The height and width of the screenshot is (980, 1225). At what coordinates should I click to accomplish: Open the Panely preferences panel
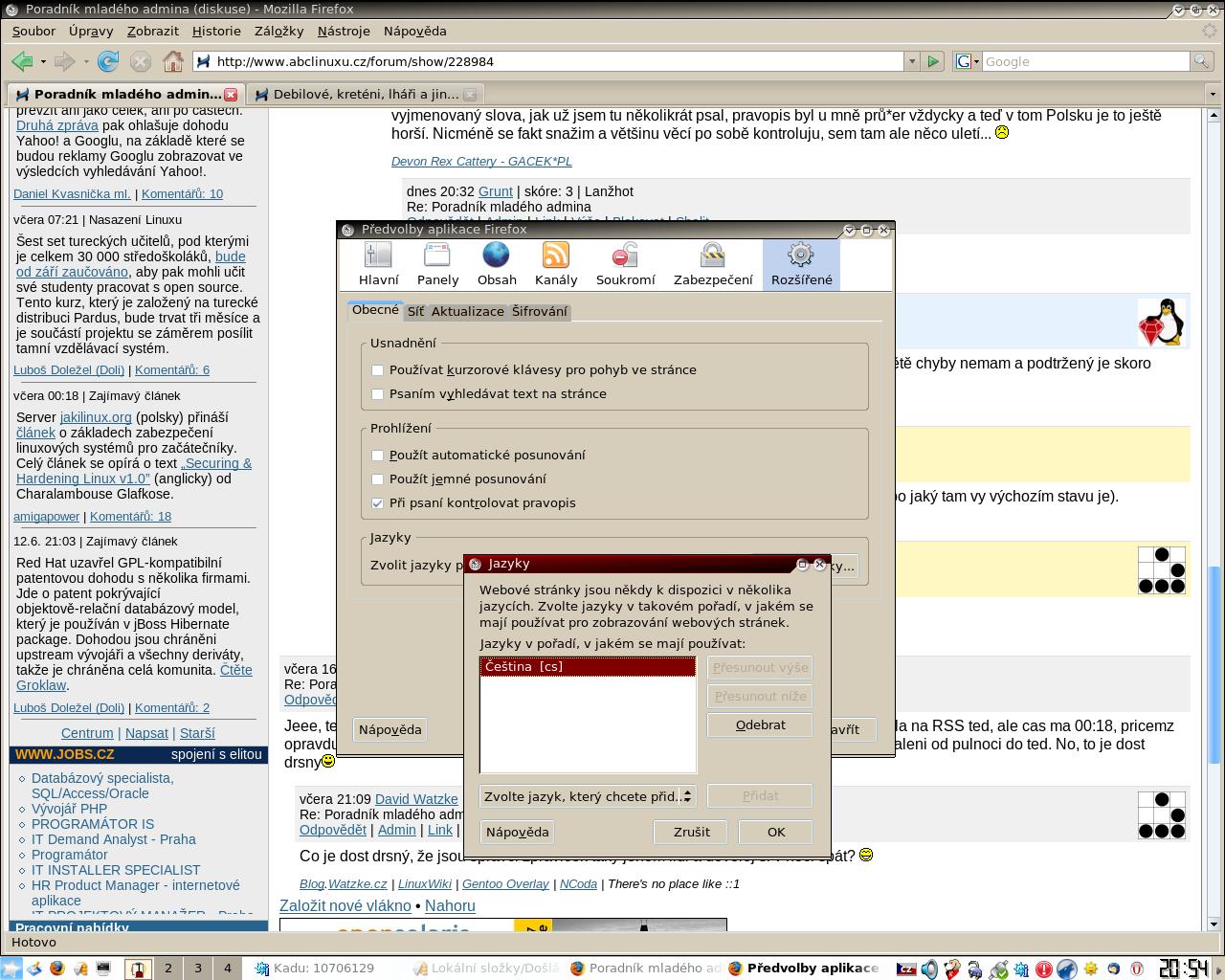437,264
